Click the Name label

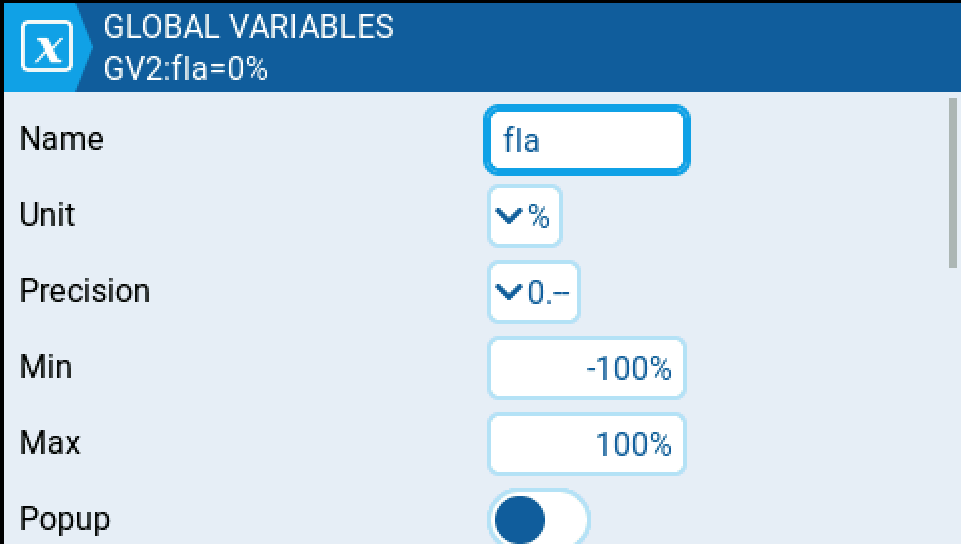click(62, 139)
